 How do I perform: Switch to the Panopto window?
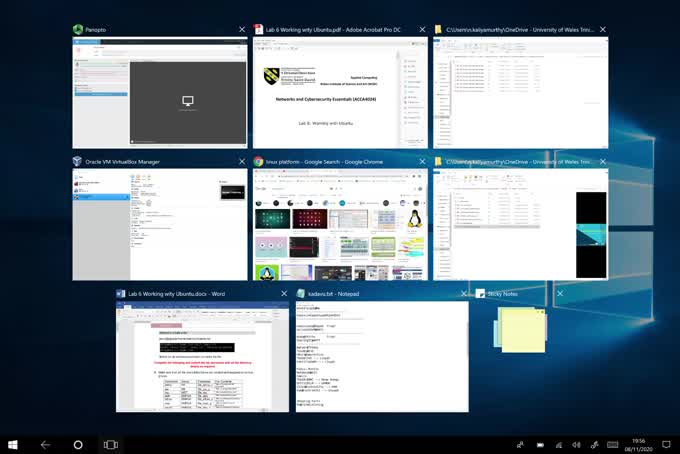(159, 94)
